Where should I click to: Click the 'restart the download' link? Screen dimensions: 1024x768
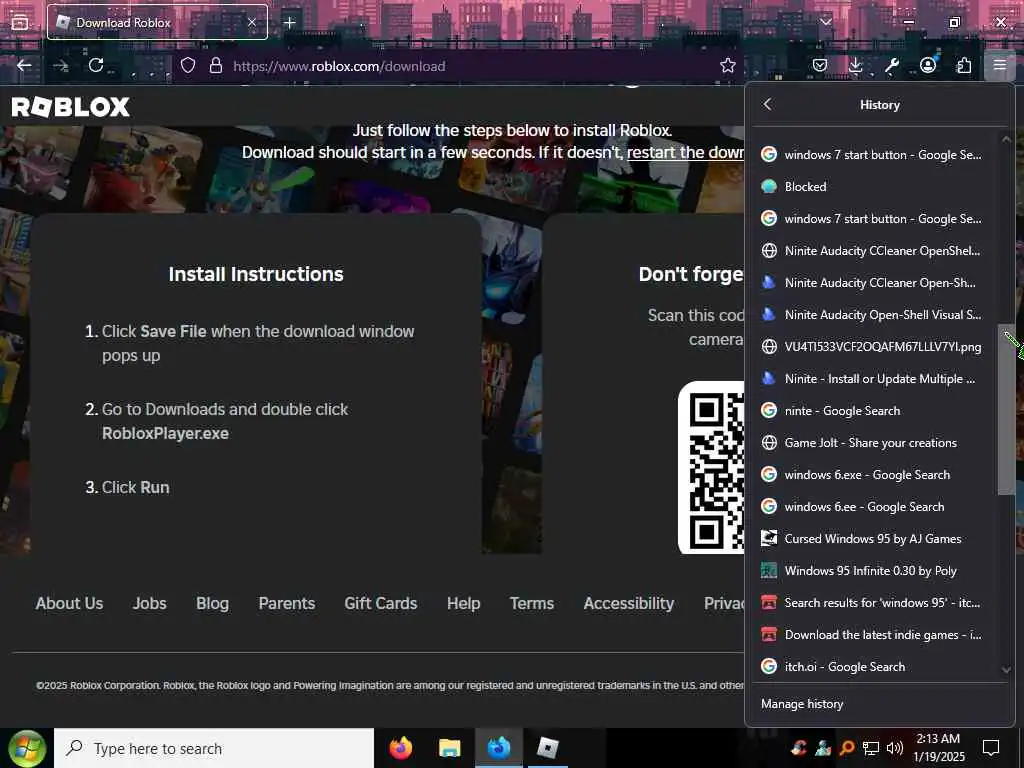[x=685, y=152]
